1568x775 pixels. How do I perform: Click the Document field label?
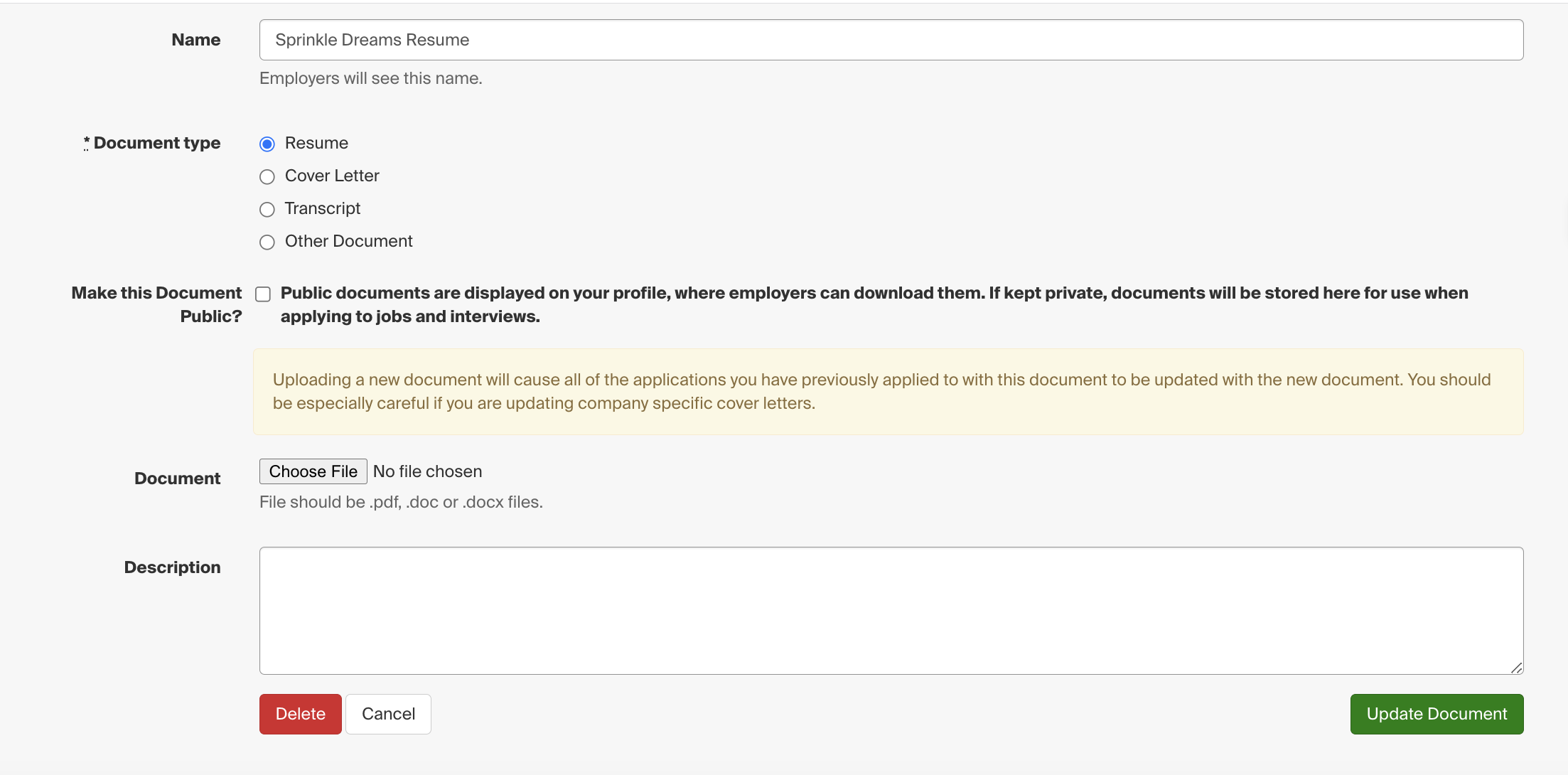(x=178, y=479)
